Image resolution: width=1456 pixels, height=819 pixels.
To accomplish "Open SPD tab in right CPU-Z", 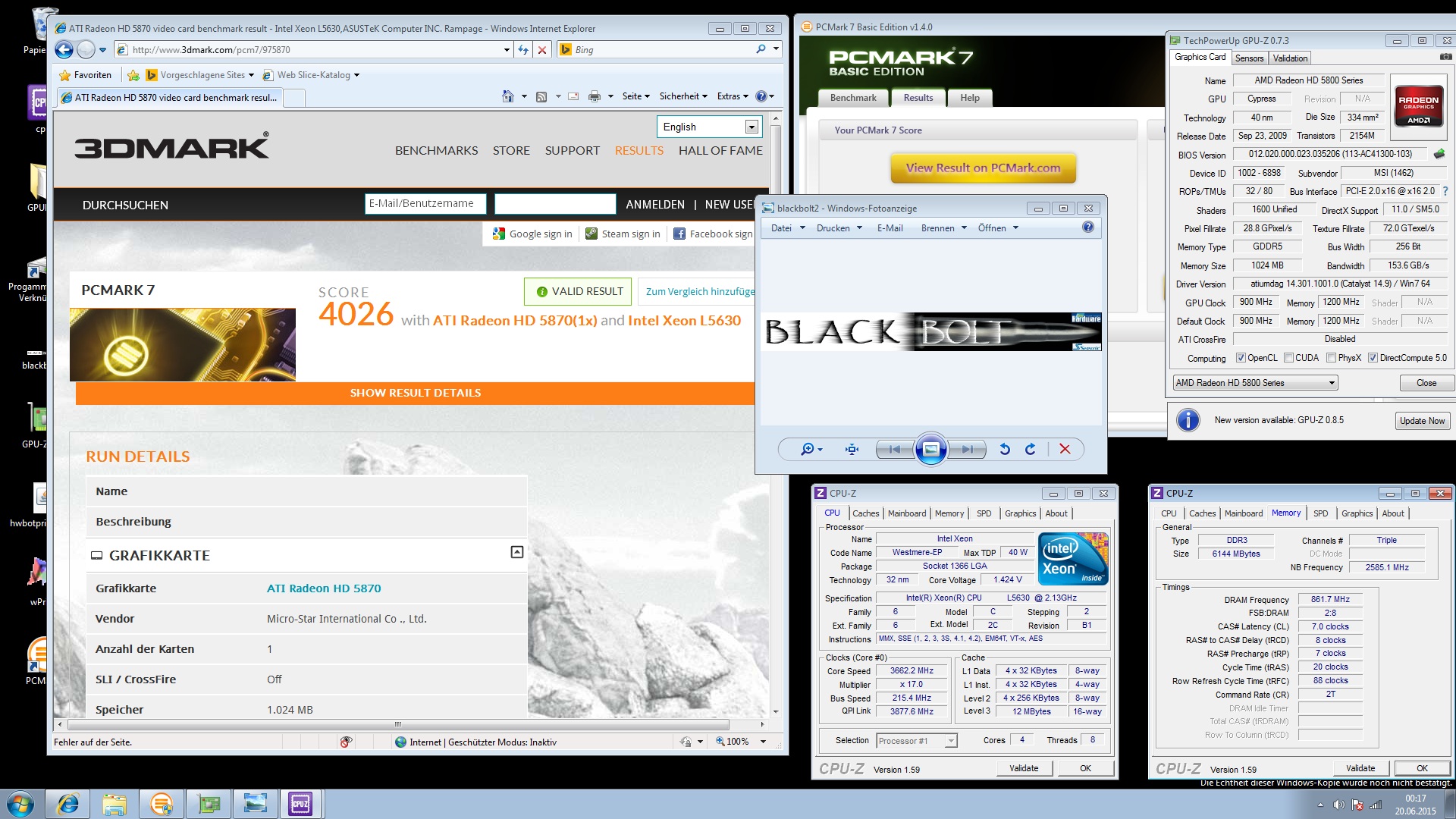I will 1320,513.
